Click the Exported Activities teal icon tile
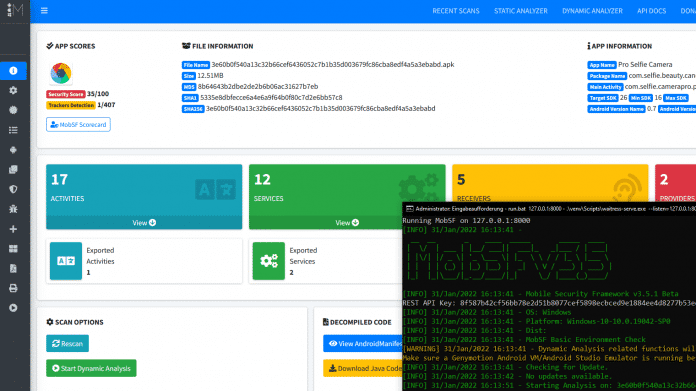Viewport: 696px width, 391px height. pyautogui.click(x=66, y=261)
